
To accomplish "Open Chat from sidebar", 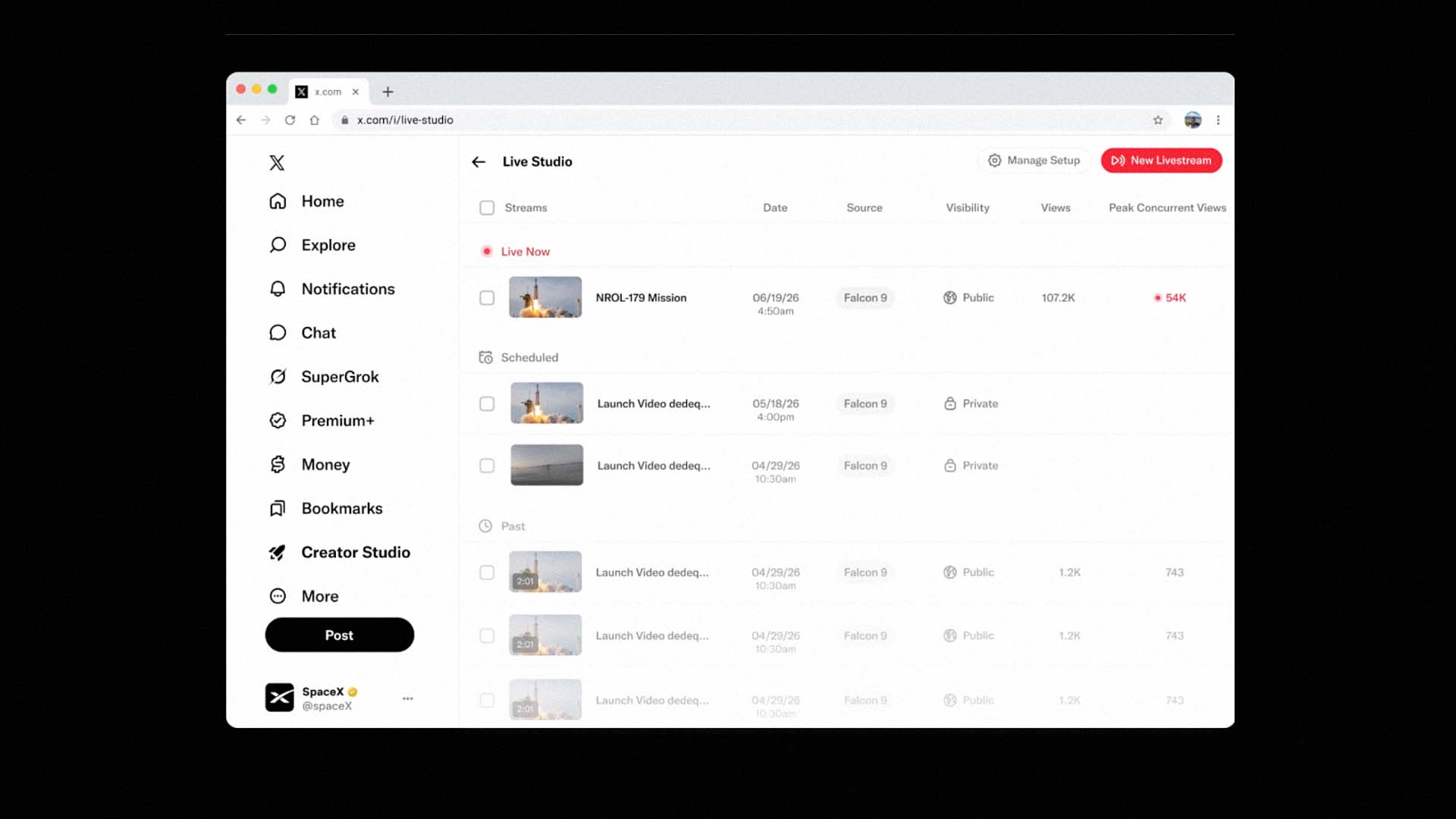I will click(x=302, y=333).
